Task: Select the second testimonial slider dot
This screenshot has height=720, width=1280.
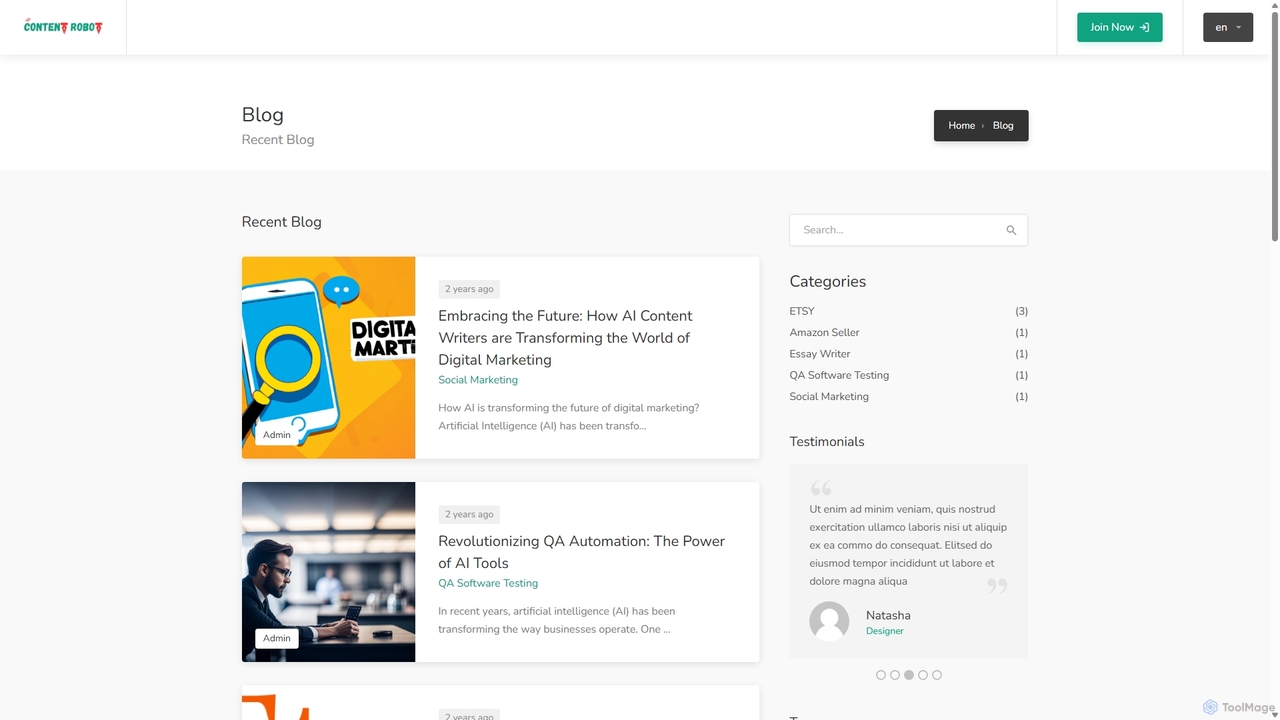Action: pos(895,675)
